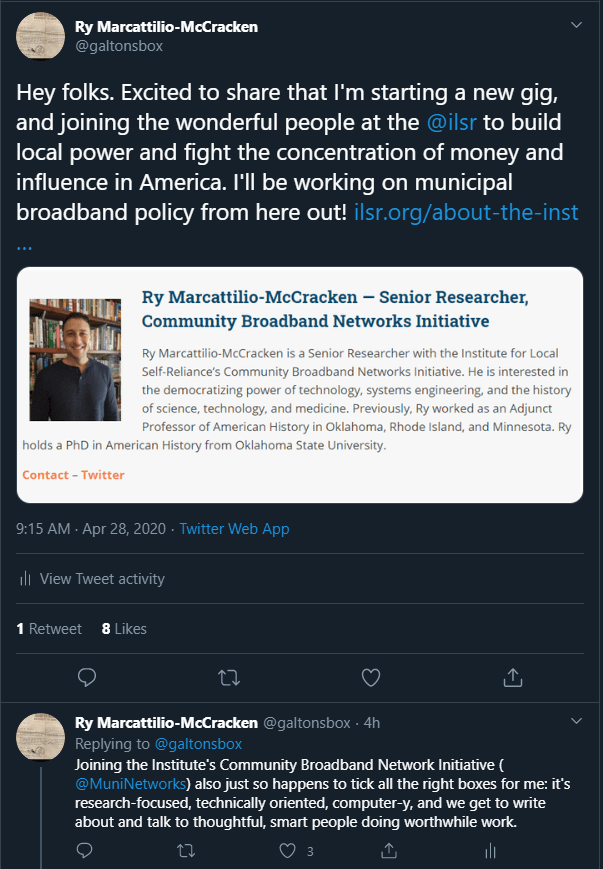Like the main new gig tweet

(371, 678)
